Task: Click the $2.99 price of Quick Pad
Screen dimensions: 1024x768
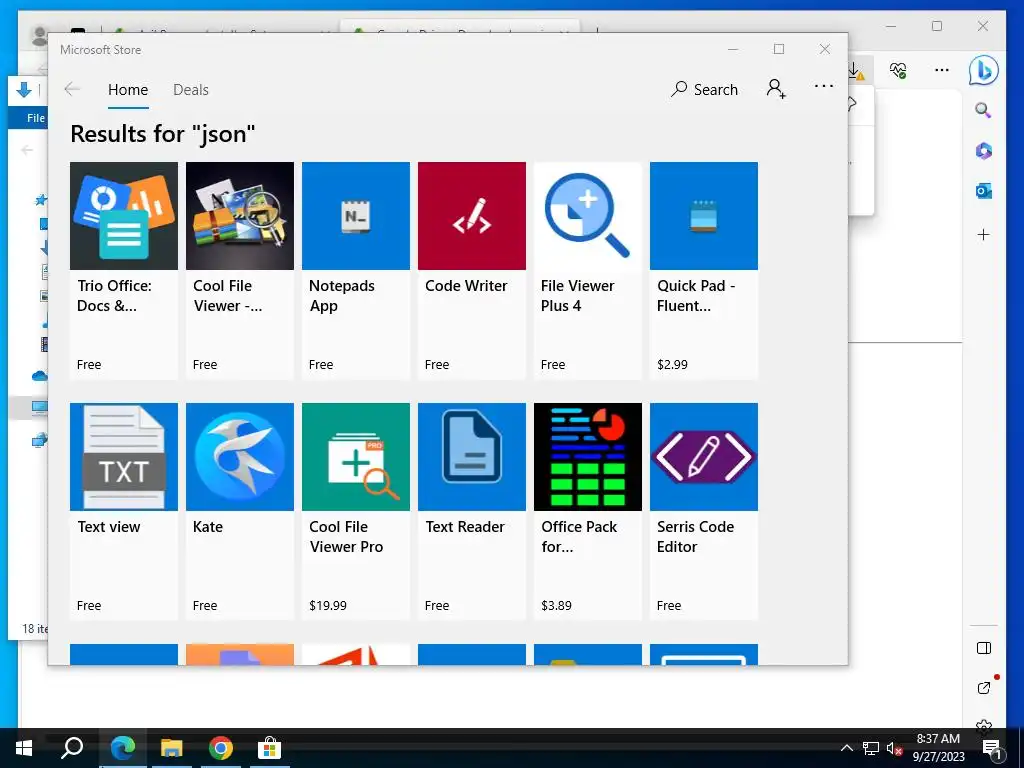Action: (x=672, y=364)
